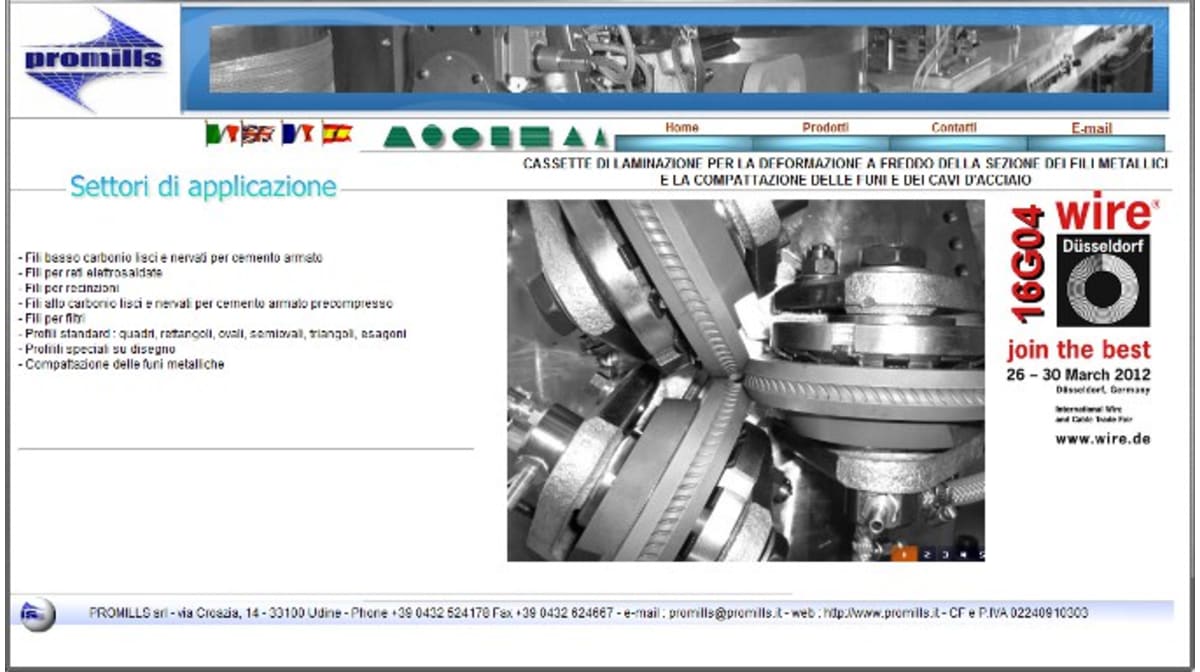The width and height of the screenshot is (1200, 672).
Task: Open the Prodotti menu item
Action: [x=825, y=128]
